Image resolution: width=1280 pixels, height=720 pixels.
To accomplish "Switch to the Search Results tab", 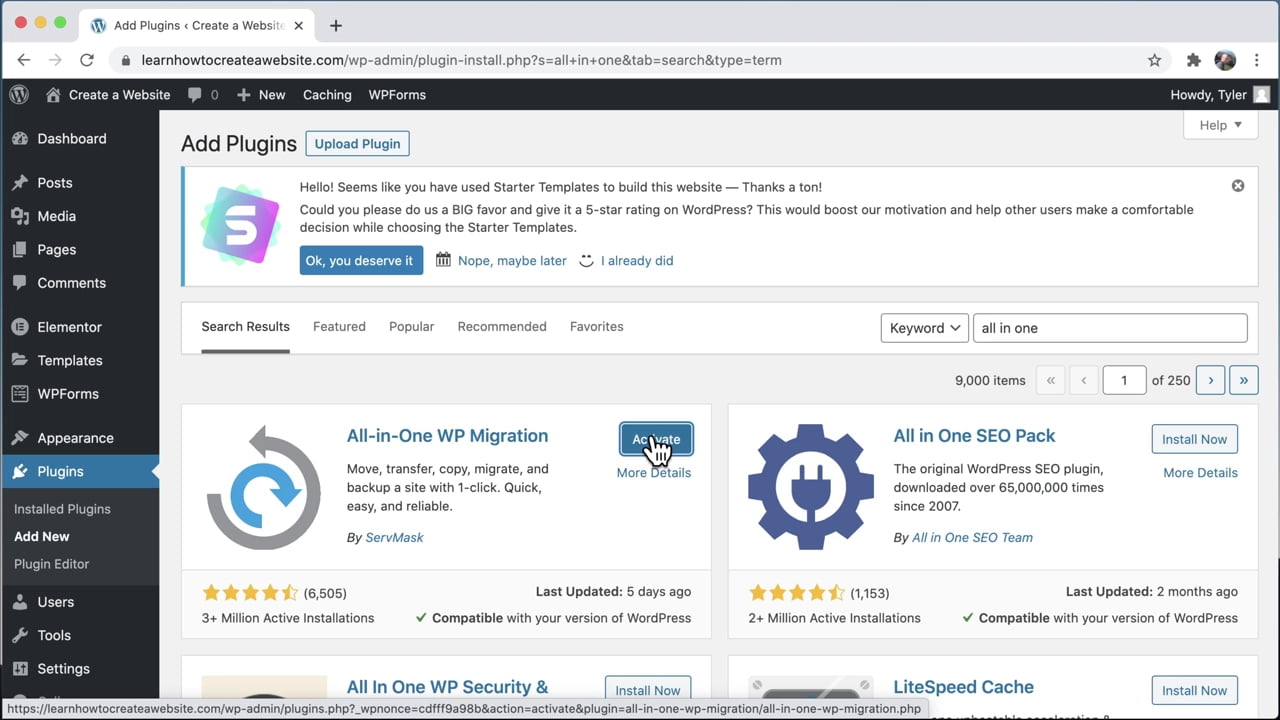I will pyautogui.click(x=245, y=327).
